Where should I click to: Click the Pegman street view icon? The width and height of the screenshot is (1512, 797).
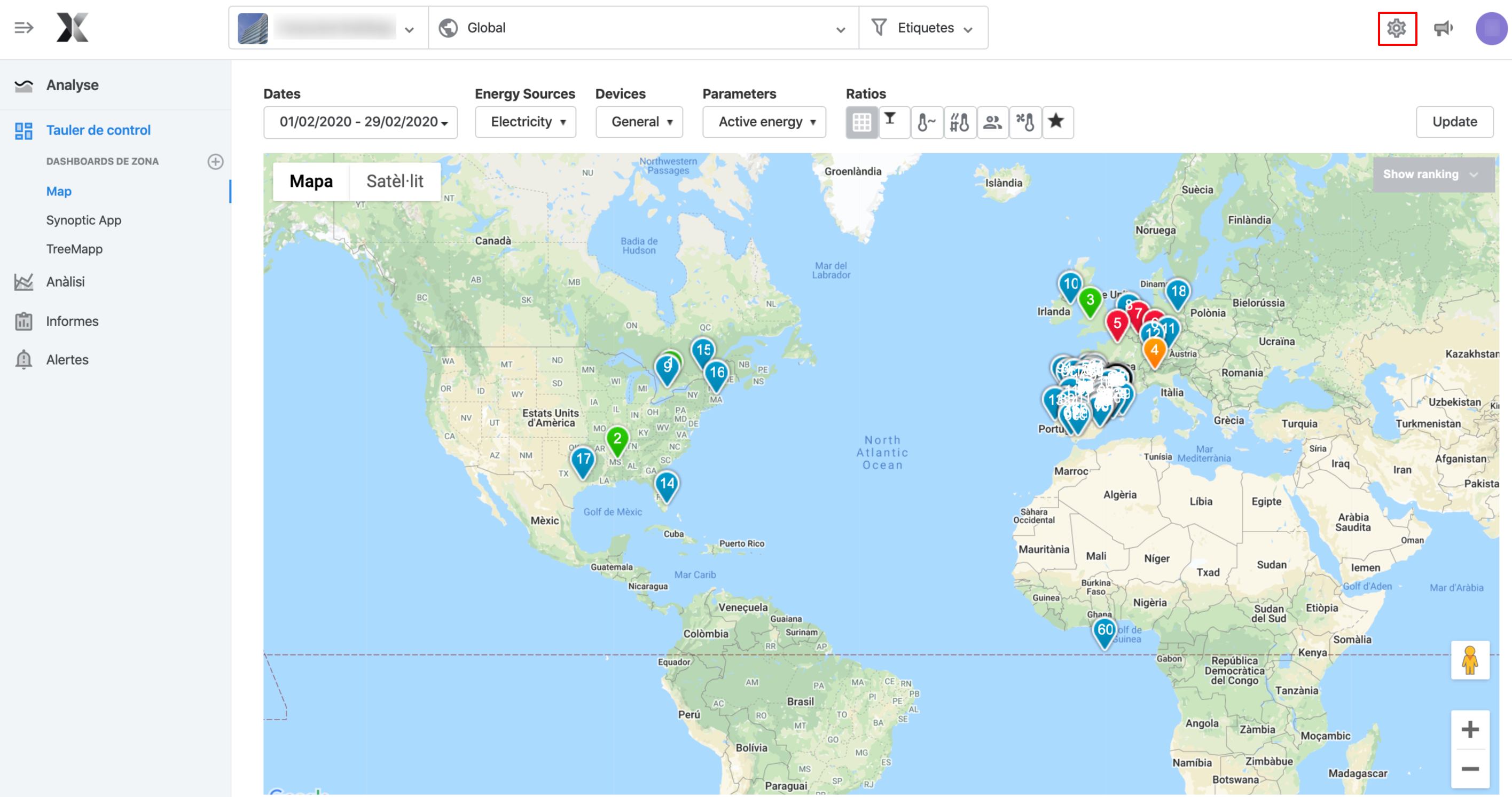(1470, 660)
